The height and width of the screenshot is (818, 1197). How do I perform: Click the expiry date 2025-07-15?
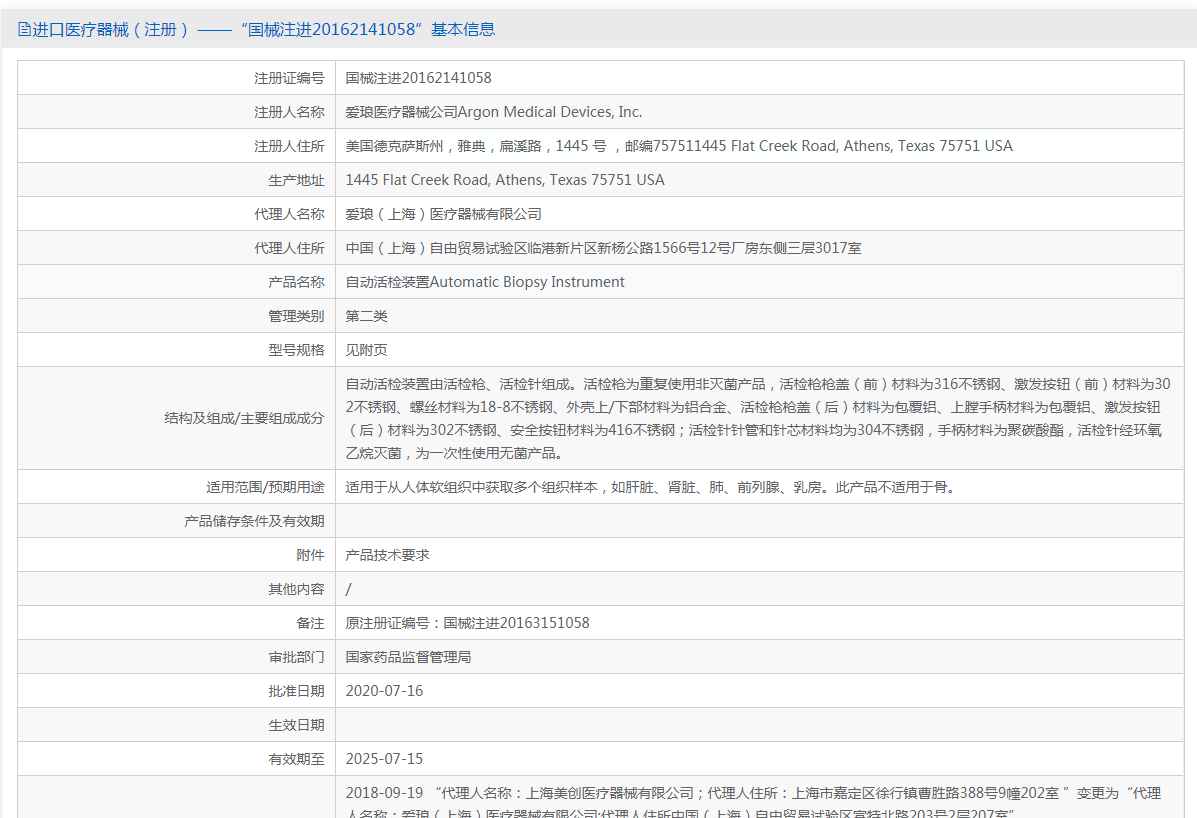click(384, 759)
